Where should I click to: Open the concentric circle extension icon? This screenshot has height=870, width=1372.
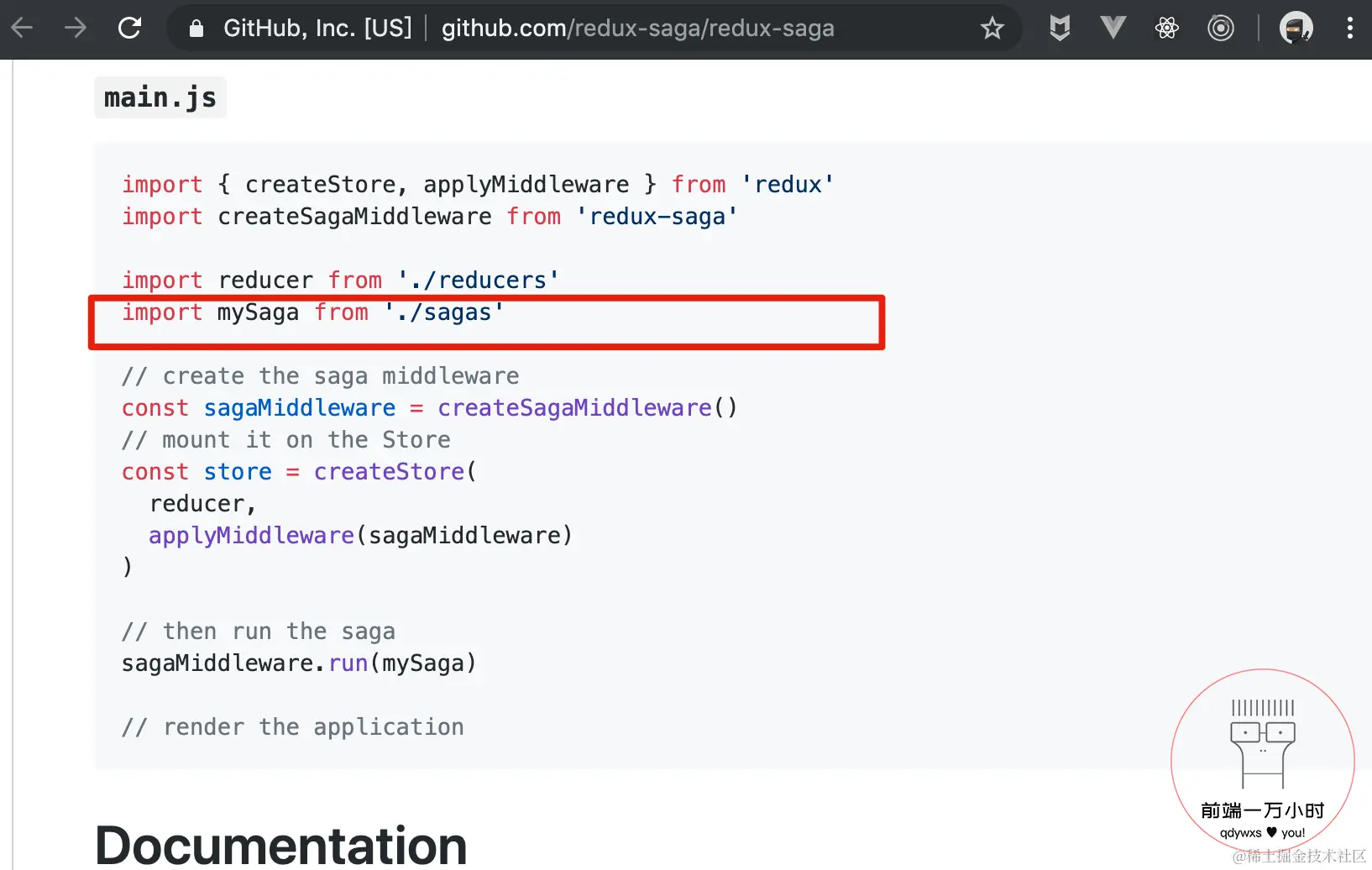pyautogui.click(x=1221, y=28)
